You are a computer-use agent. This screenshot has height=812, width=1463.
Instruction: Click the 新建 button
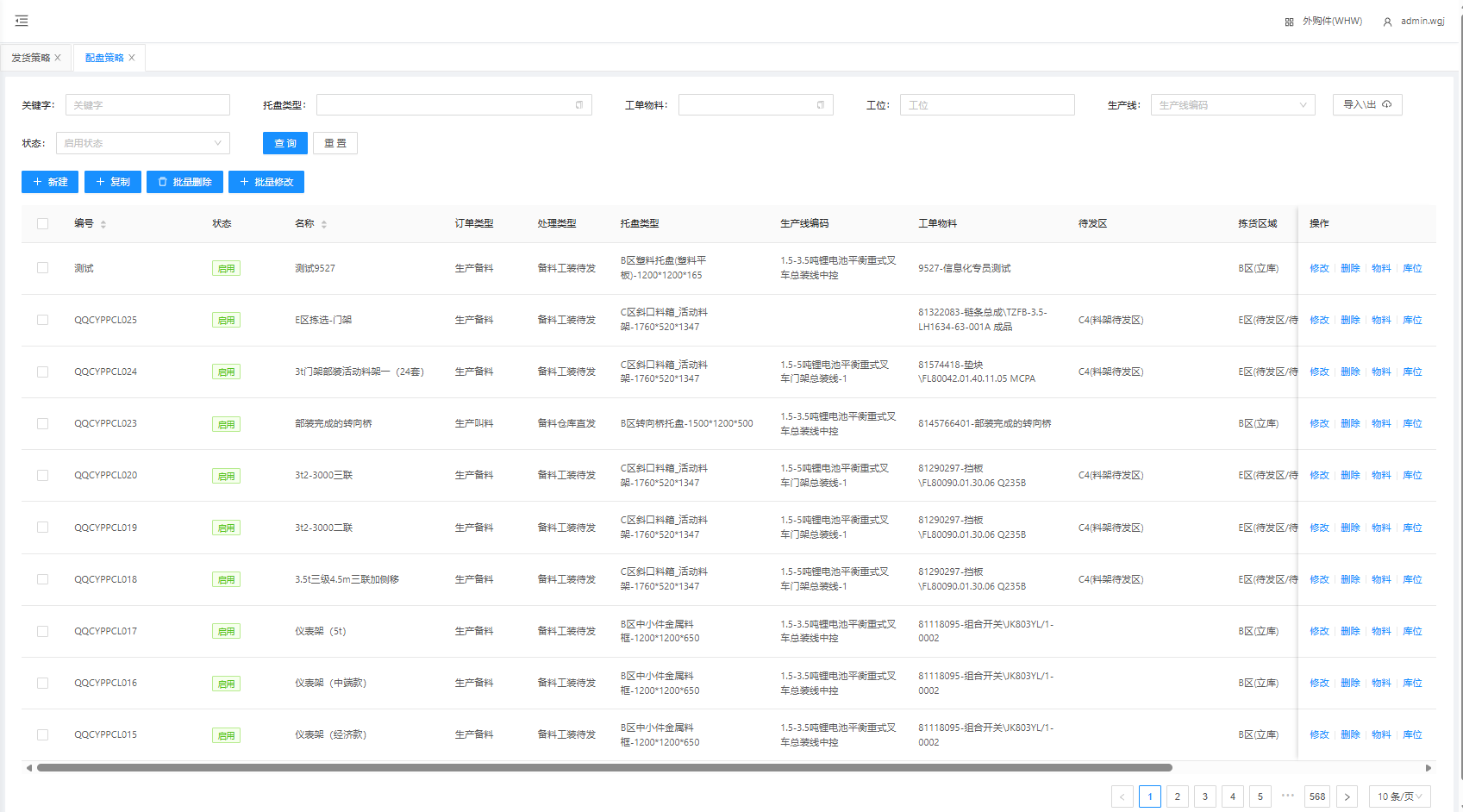pos(50,182)
